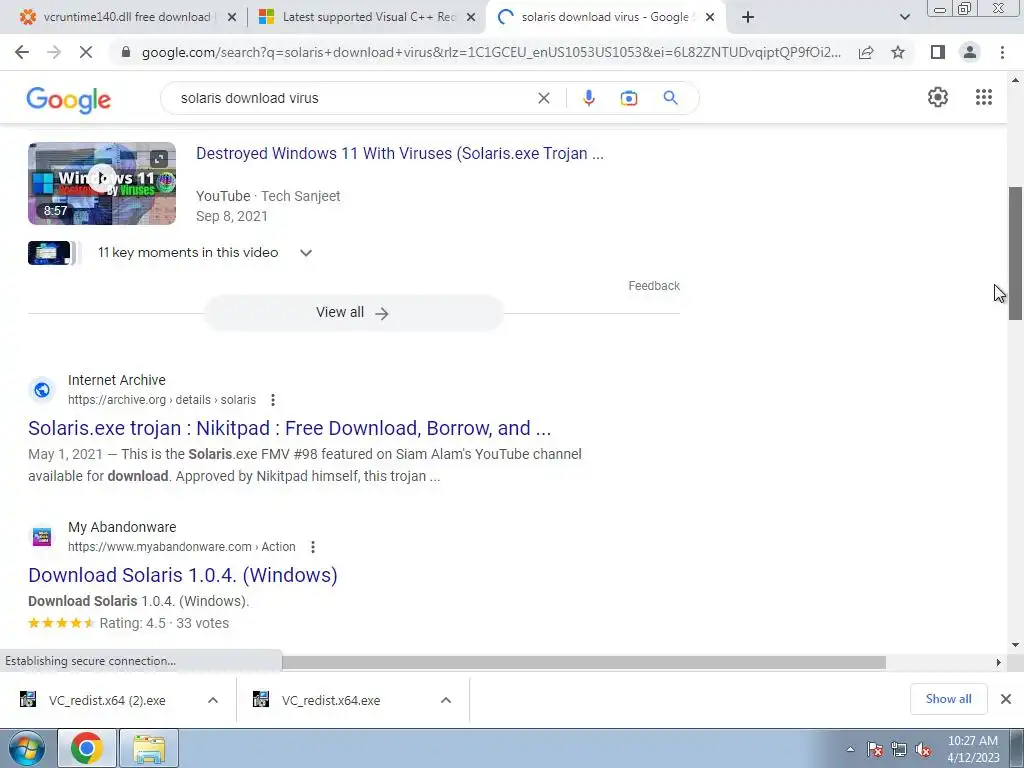Click the magnifier search button
Viewport: 1024px width, 768px height.
(670, 98)
